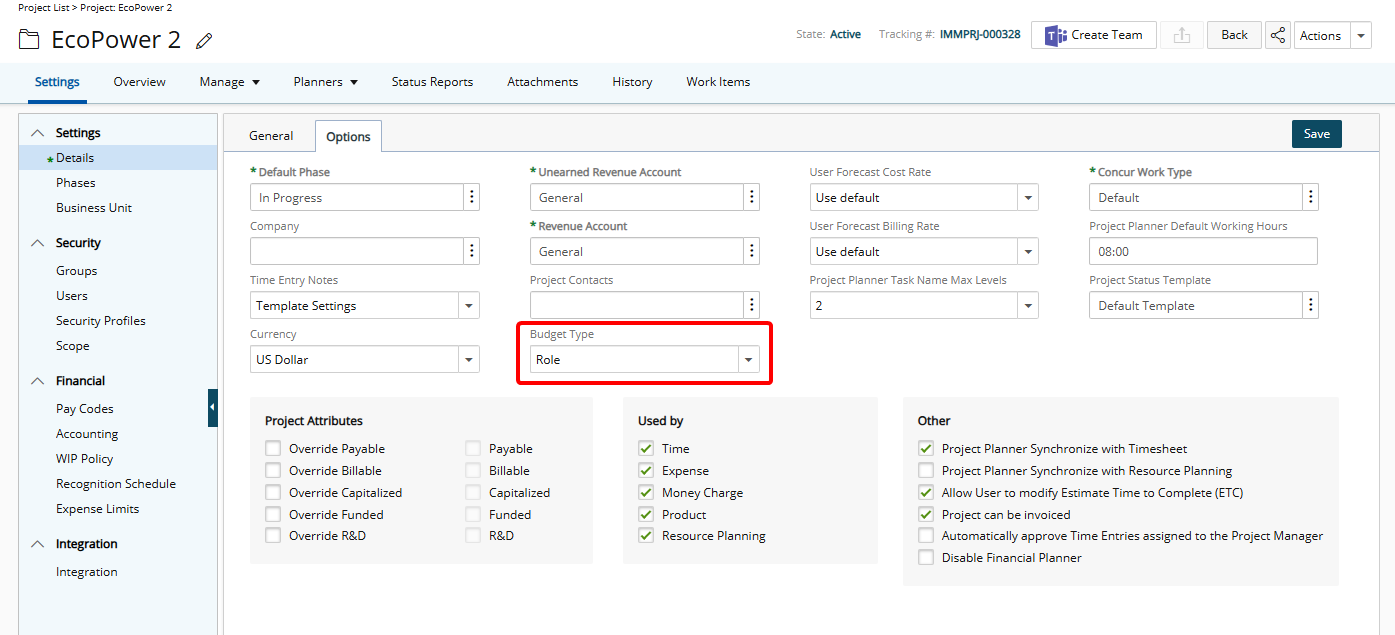
Task: Click the Save button
Action: [1317, 134]
